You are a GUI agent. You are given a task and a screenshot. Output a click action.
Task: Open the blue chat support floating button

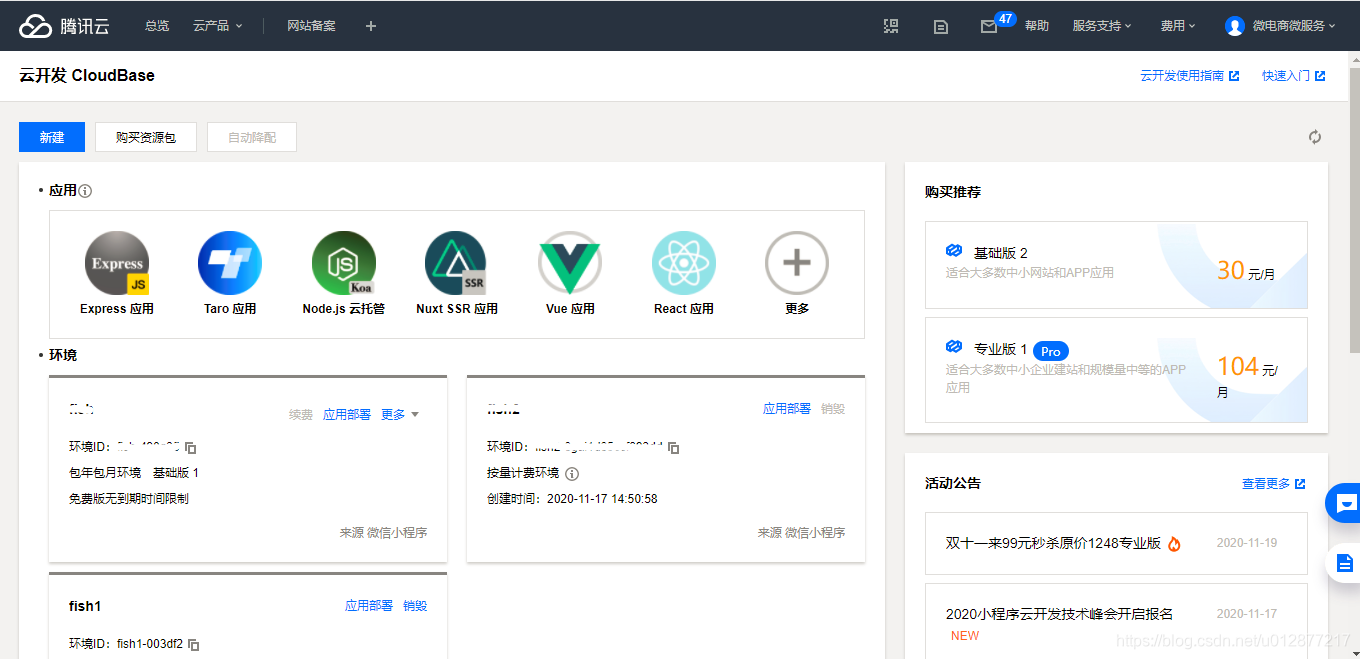(x=1343, y=503)
